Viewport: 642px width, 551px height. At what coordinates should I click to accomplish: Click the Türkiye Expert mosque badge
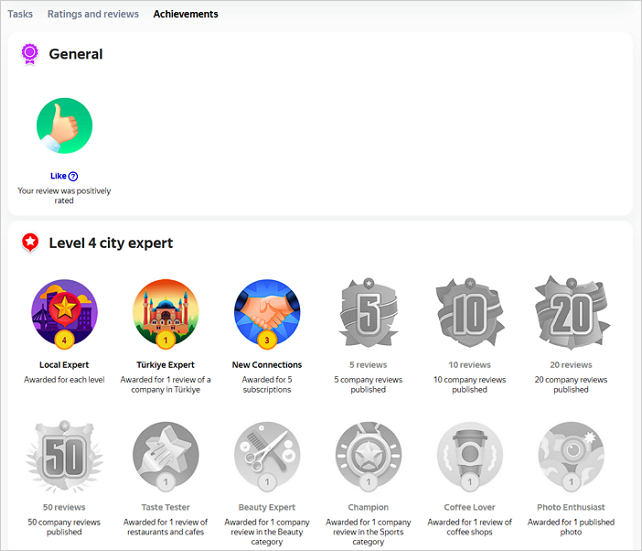click(x=165, y=312)
